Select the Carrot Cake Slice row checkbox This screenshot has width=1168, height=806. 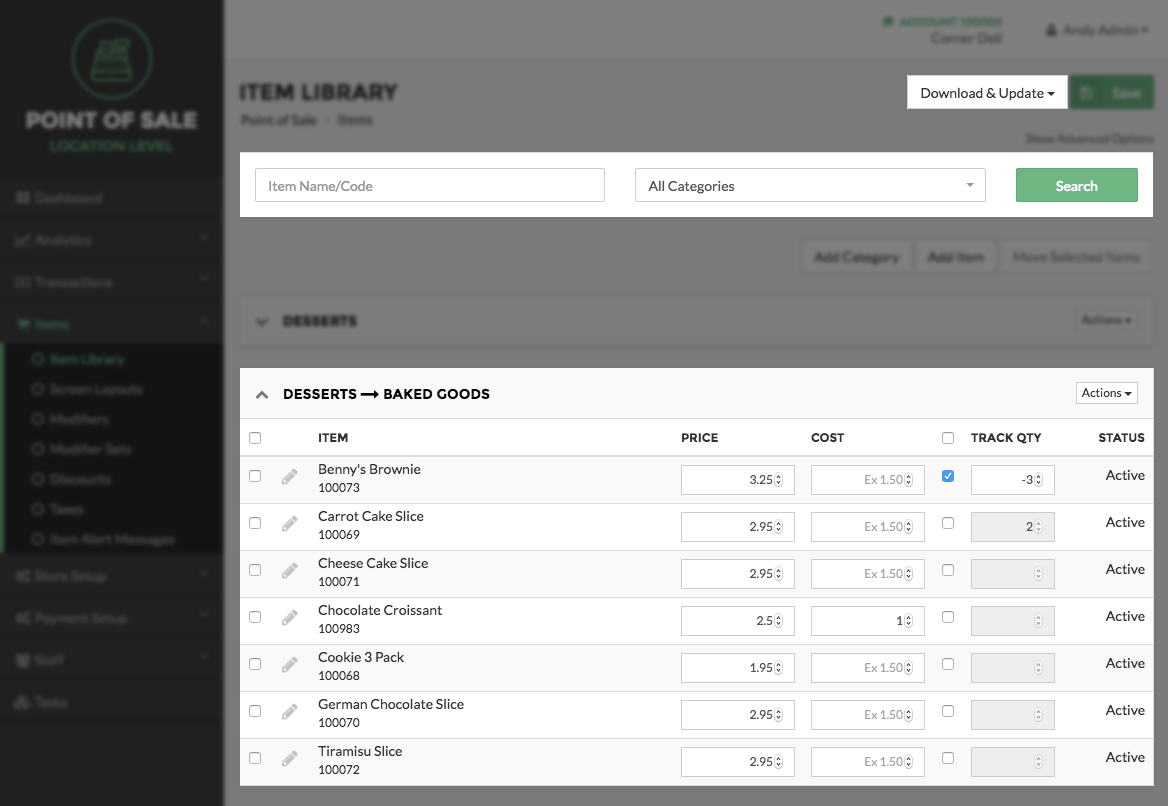[x=255, y=523]
